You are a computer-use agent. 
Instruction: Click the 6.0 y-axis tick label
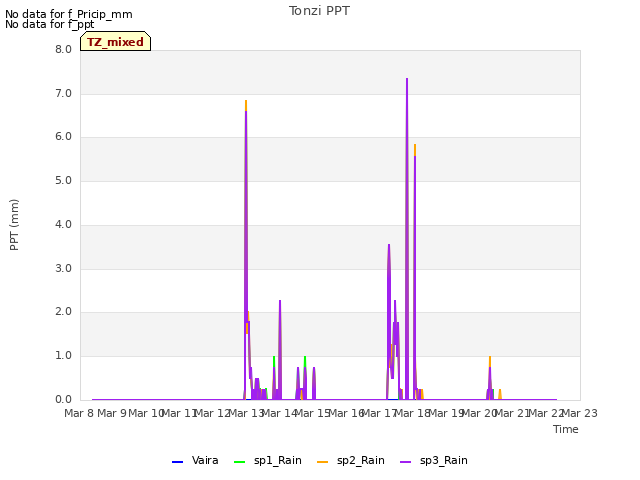coord(64,137)
